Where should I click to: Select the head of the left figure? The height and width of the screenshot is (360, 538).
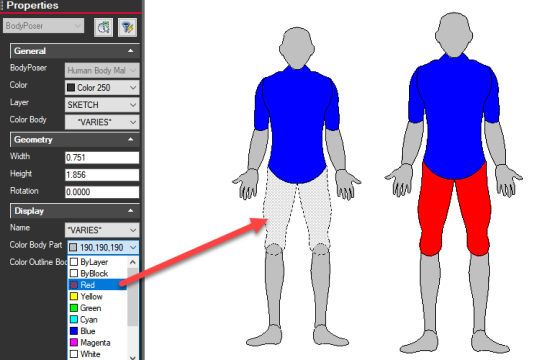[x=297, y=48]
